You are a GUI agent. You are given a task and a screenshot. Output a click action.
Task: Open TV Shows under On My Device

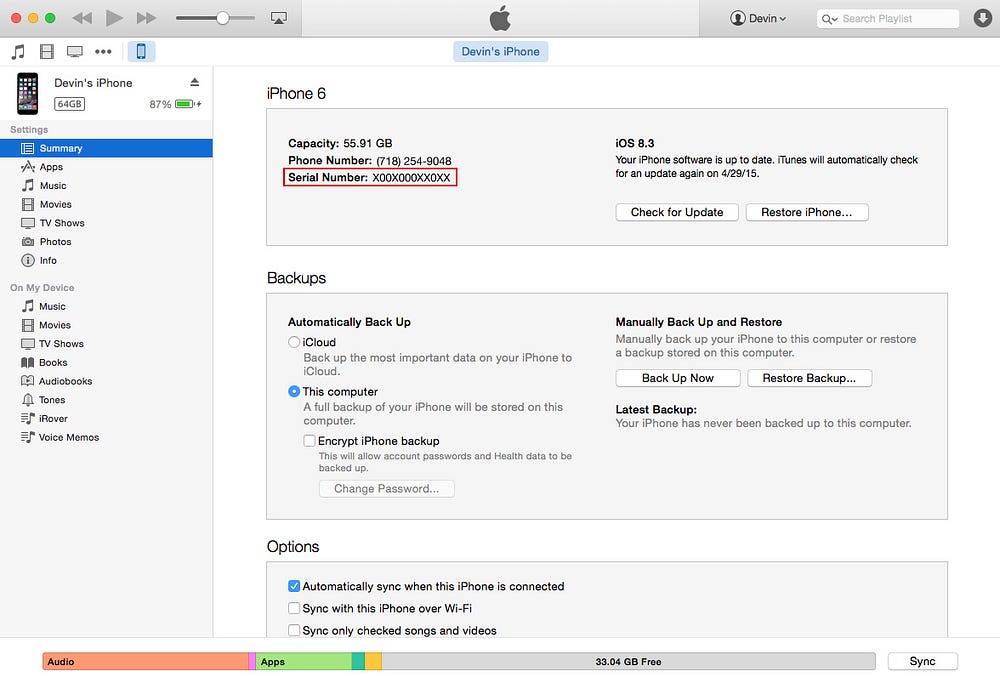coord(106,344)
